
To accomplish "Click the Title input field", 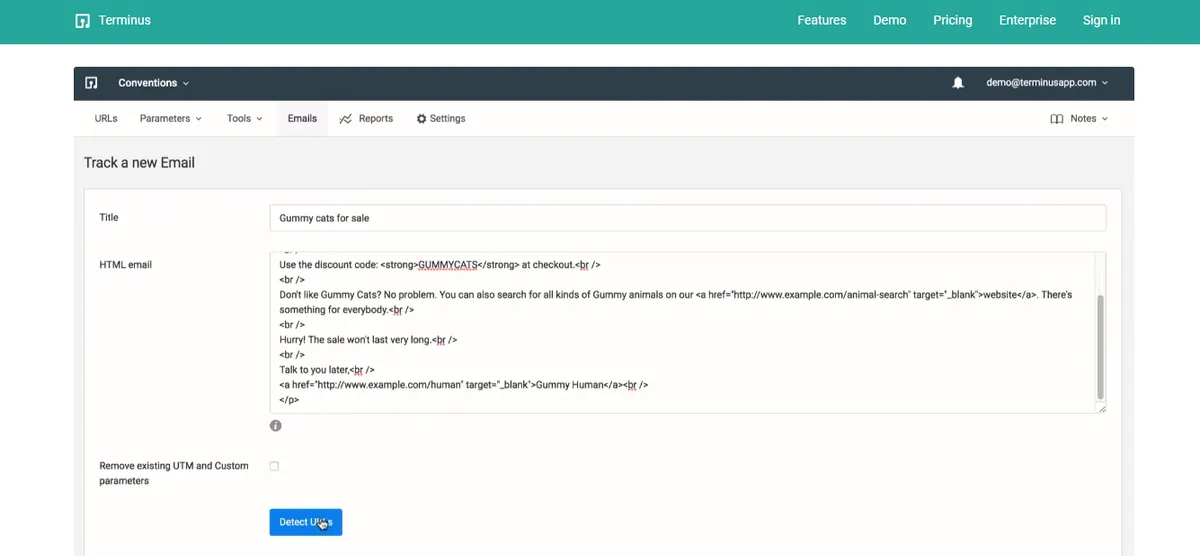I will click(687, 218).
